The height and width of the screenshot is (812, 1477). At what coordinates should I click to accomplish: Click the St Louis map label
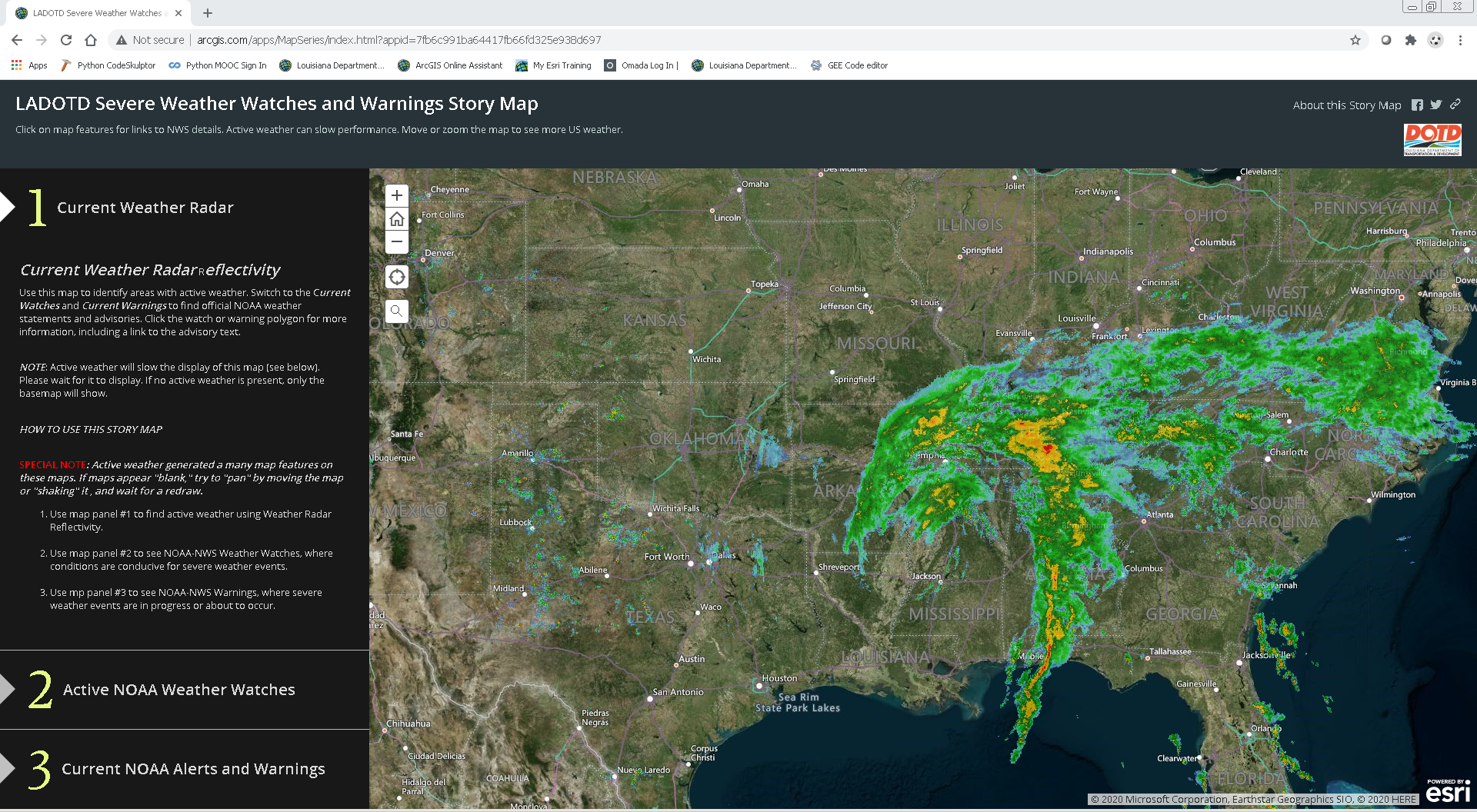tap(925, 302)
